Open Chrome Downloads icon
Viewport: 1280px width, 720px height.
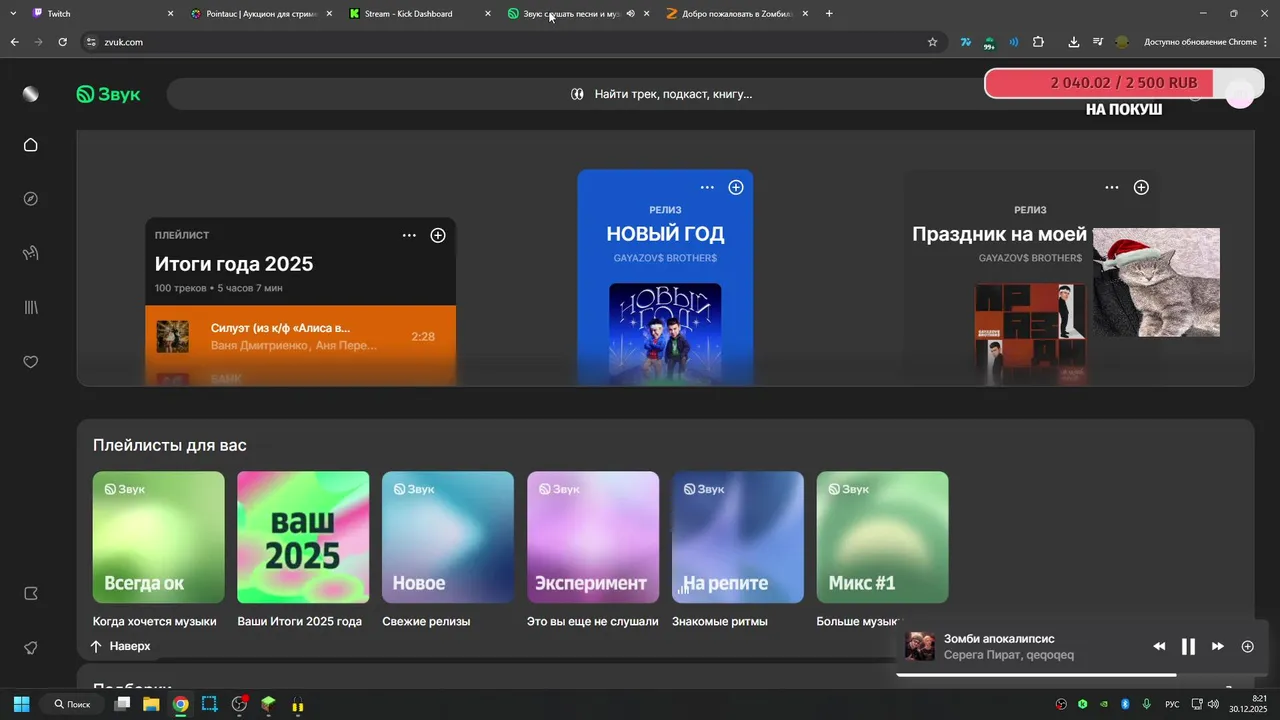pyautogui.click(x=1073, y=42)
